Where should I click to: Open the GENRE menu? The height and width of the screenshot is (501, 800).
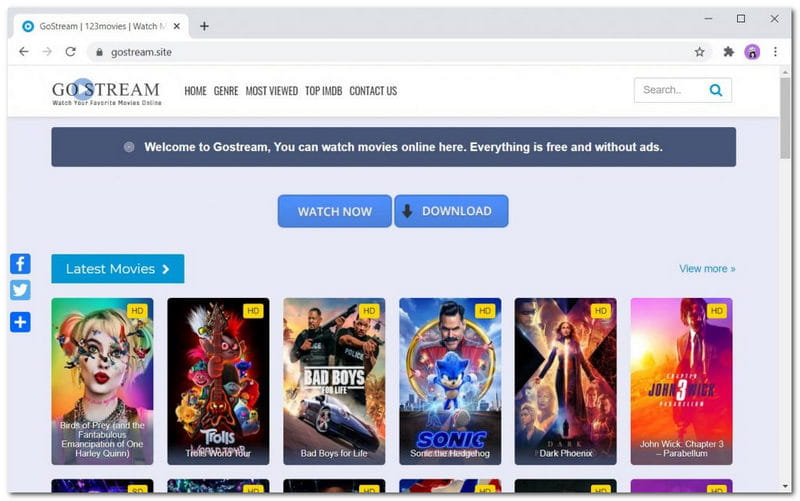(x=226, y=91)
